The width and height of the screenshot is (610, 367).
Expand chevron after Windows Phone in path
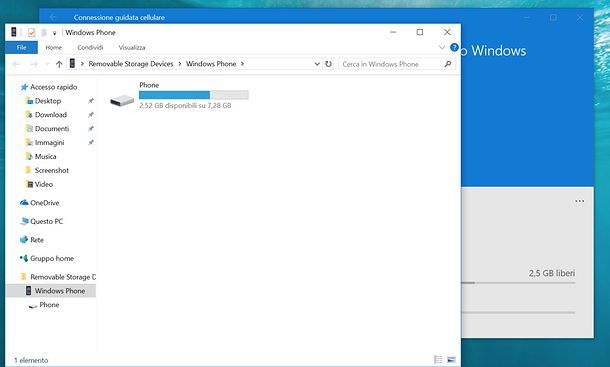(x=242, y=64)
